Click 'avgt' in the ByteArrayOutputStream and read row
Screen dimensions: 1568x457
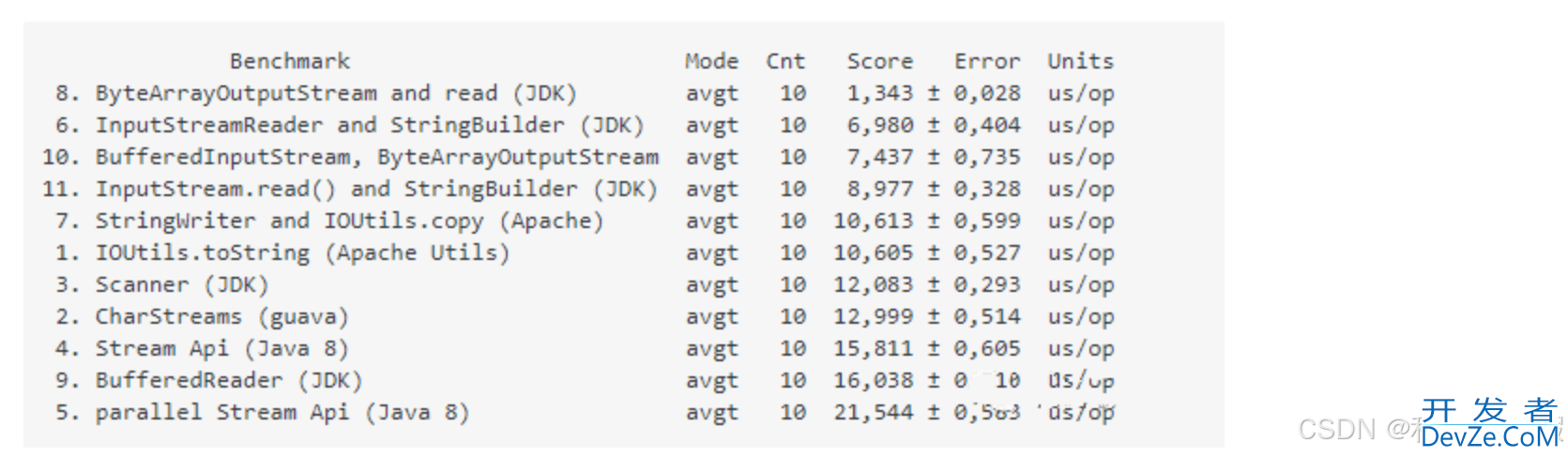(x=711, y=95)
